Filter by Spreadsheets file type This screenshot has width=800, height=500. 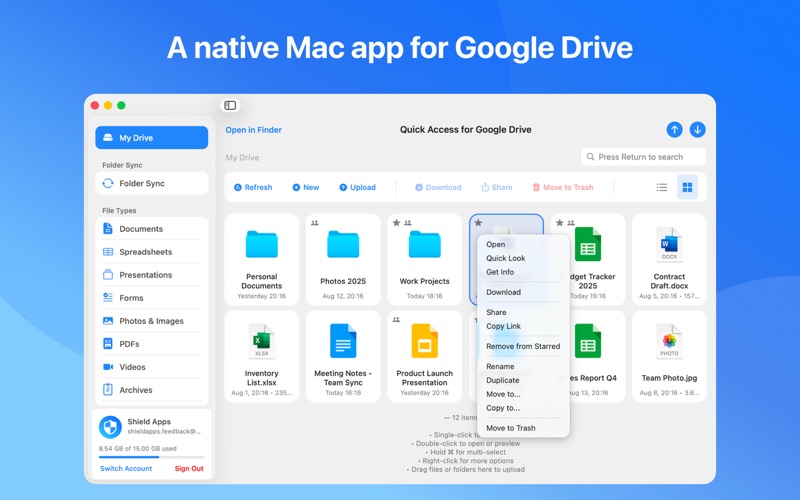click(152, 252)
